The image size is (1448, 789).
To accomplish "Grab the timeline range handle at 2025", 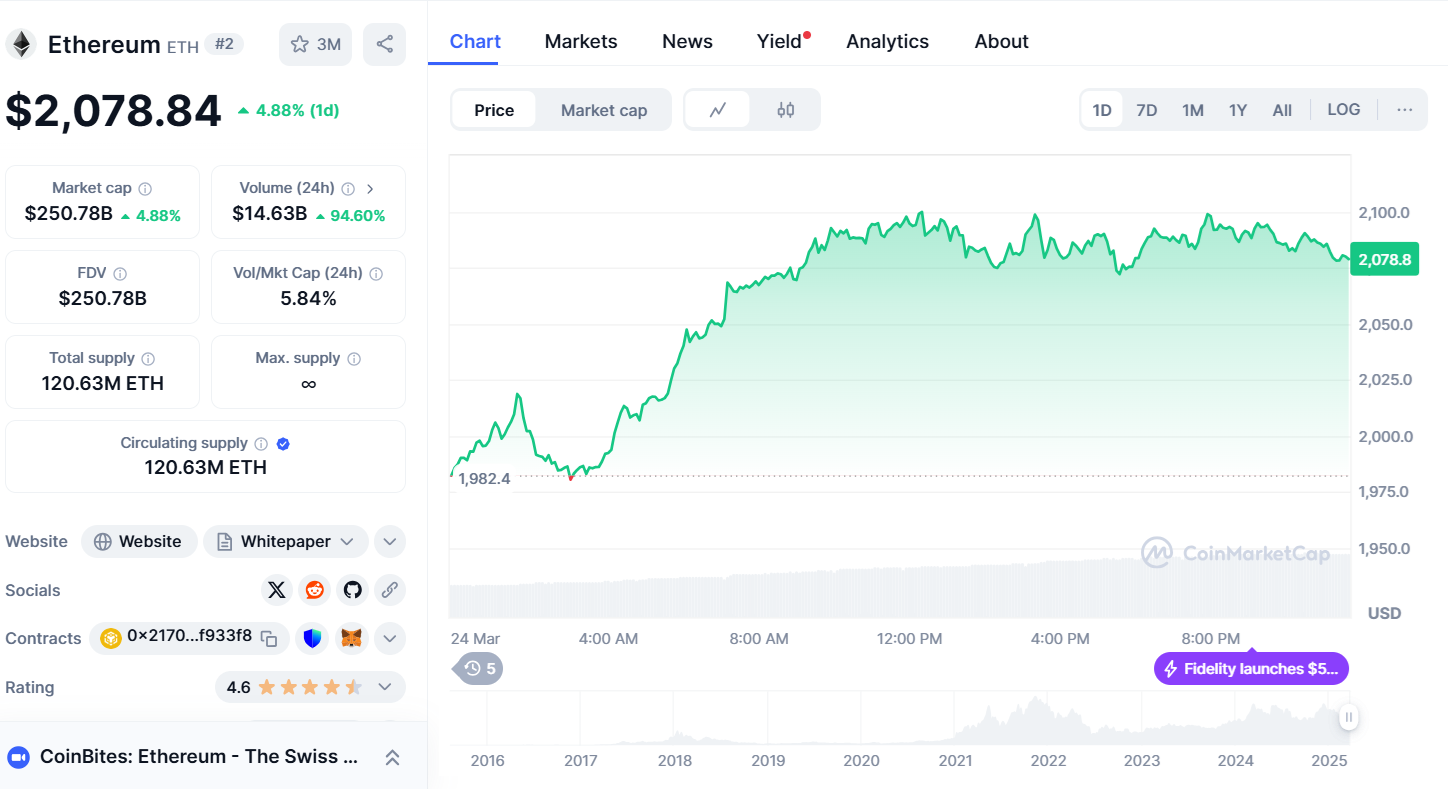I will tap(1349, 716).
